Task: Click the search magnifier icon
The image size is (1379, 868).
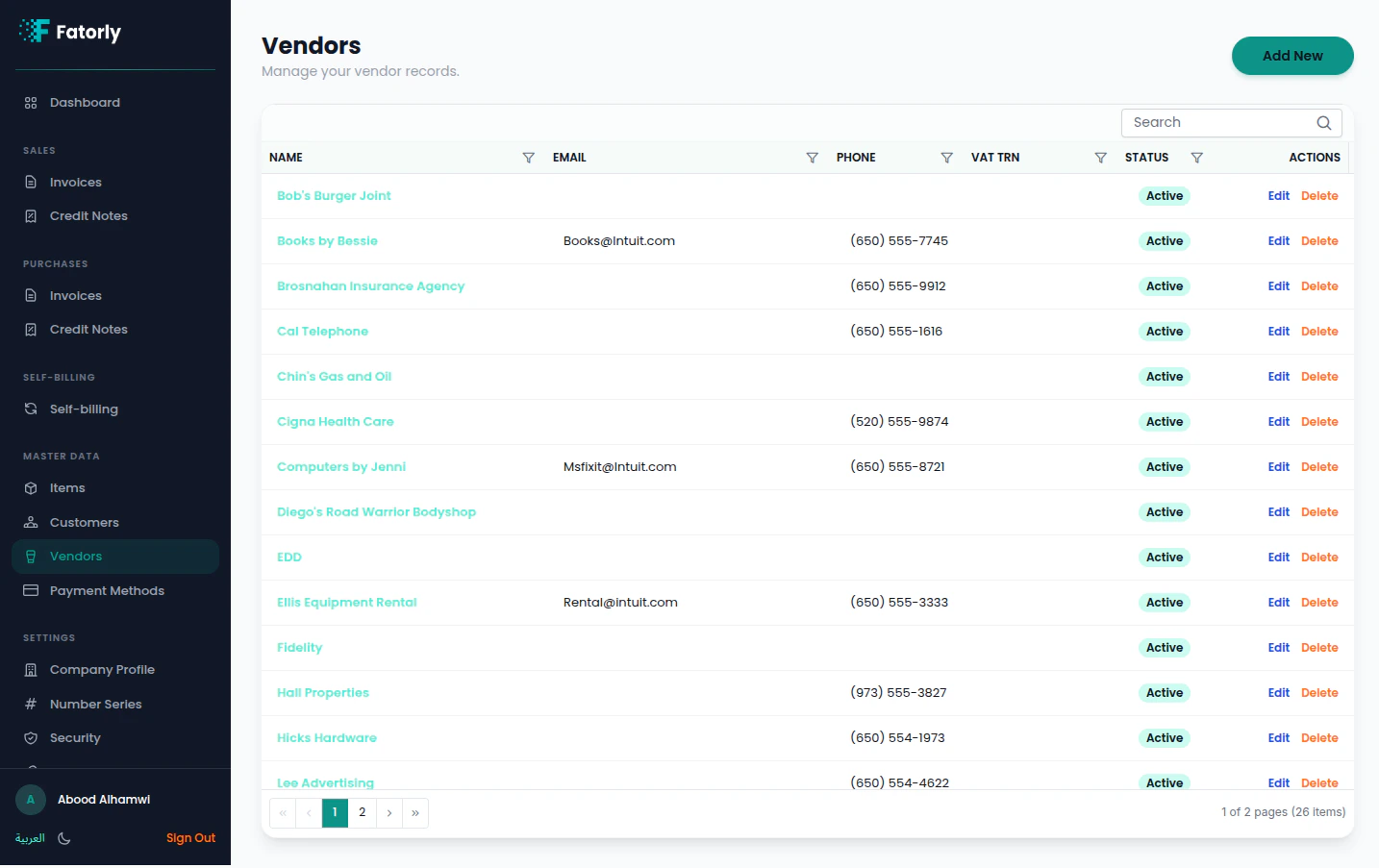Action: tap(1324, 123)
